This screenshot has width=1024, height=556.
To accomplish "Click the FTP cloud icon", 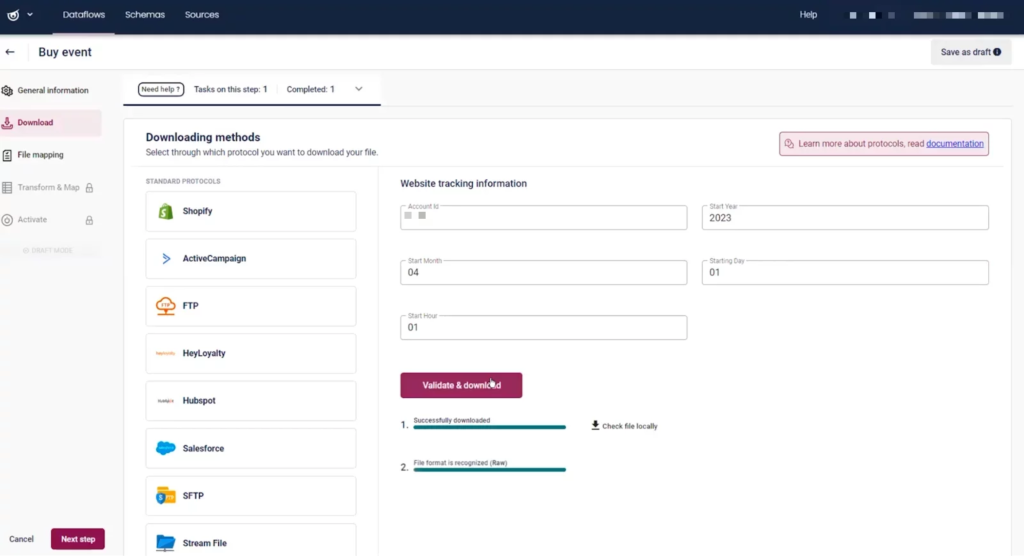I will click(166, 306).
